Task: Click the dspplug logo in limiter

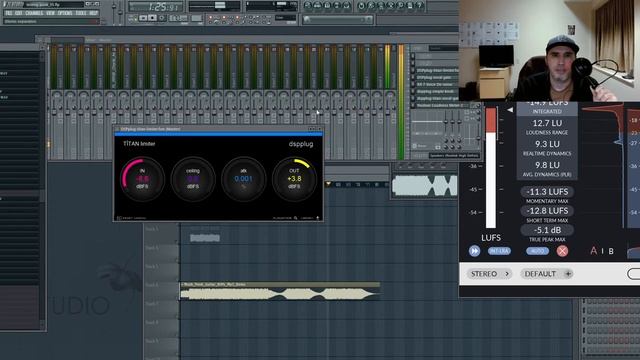Action: [301, 144]
